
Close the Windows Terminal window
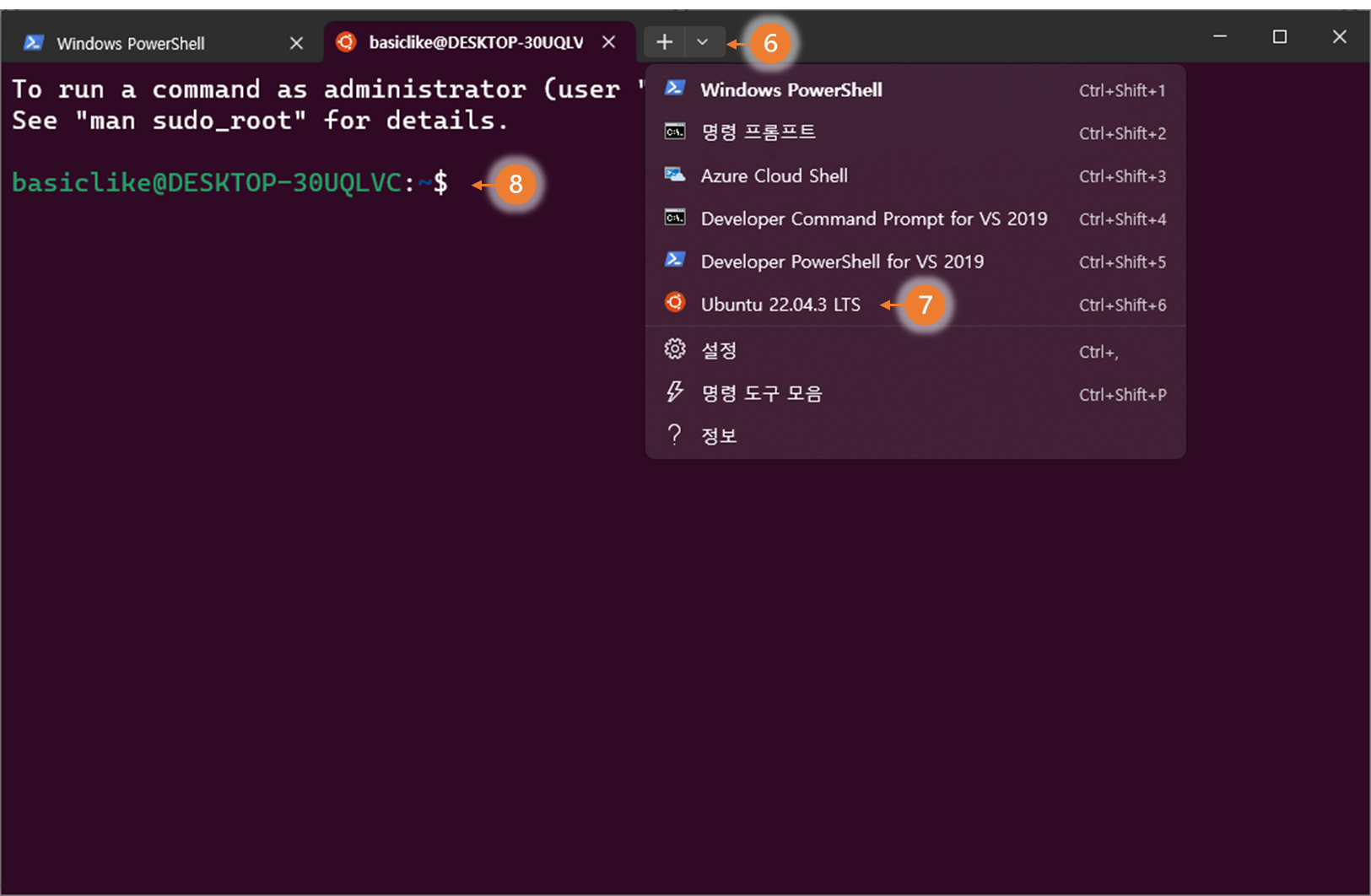pyautogui.click(x=1340, y=36)
